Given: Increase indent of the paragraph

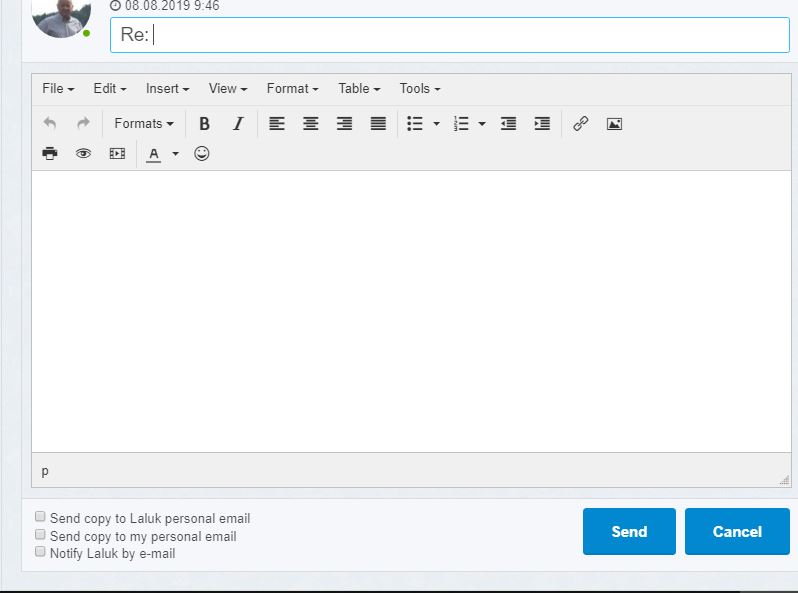Looking at the screenshot, I should tap(542, 124).
